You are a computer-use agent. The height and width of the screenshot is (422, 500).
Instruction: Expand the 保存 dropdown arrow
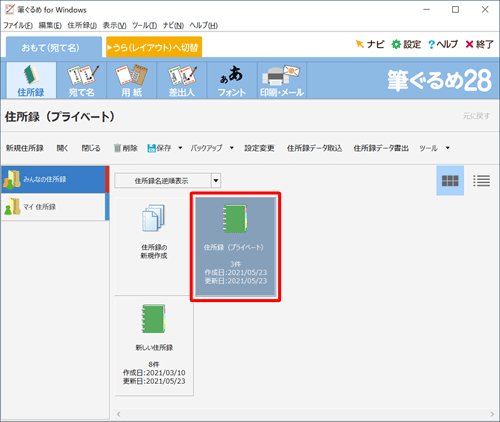(x=180, y=148)
